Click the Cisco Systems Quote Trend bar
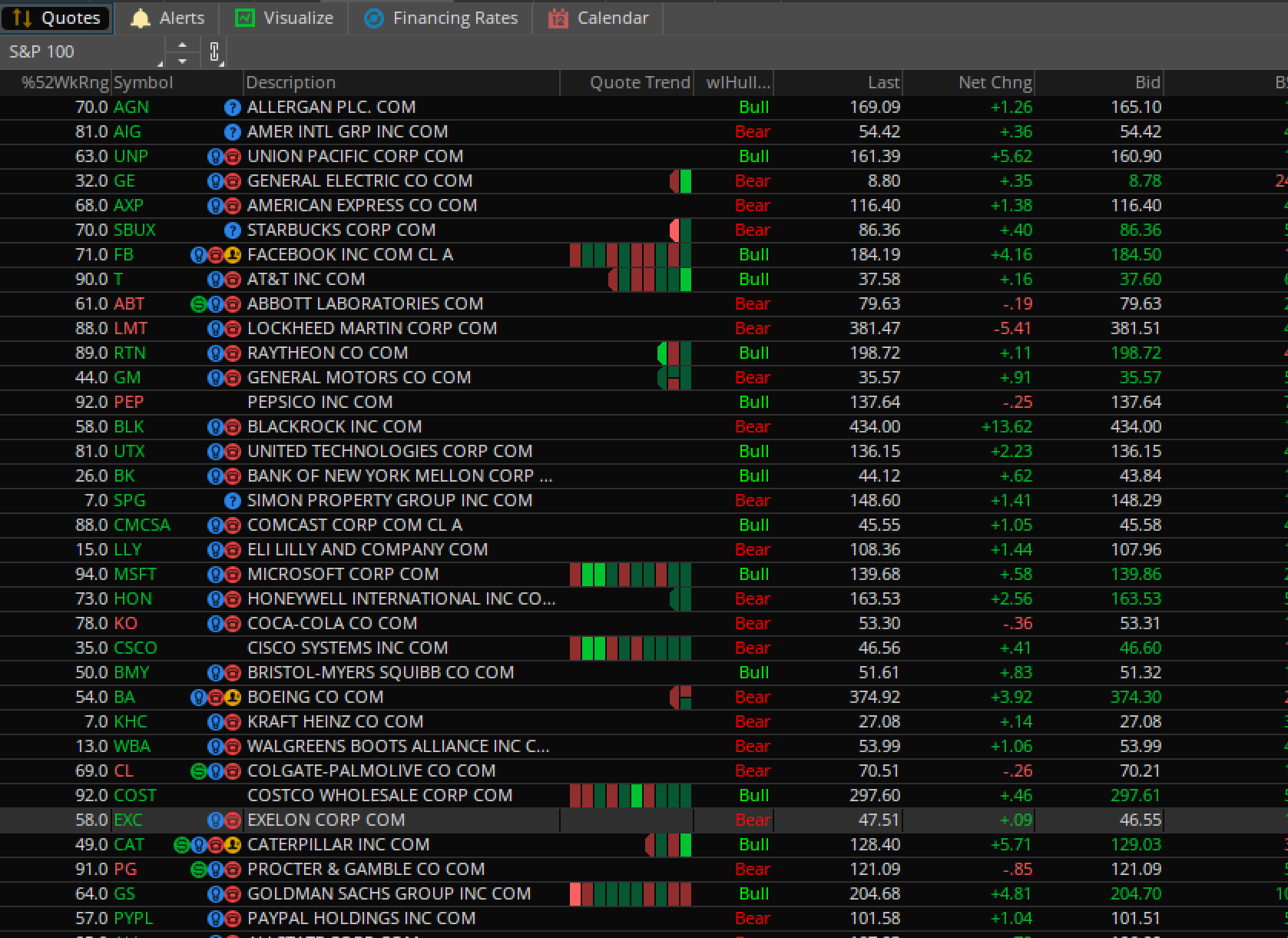The width and height of the screenshot is (1288, 938). (630, 648)
